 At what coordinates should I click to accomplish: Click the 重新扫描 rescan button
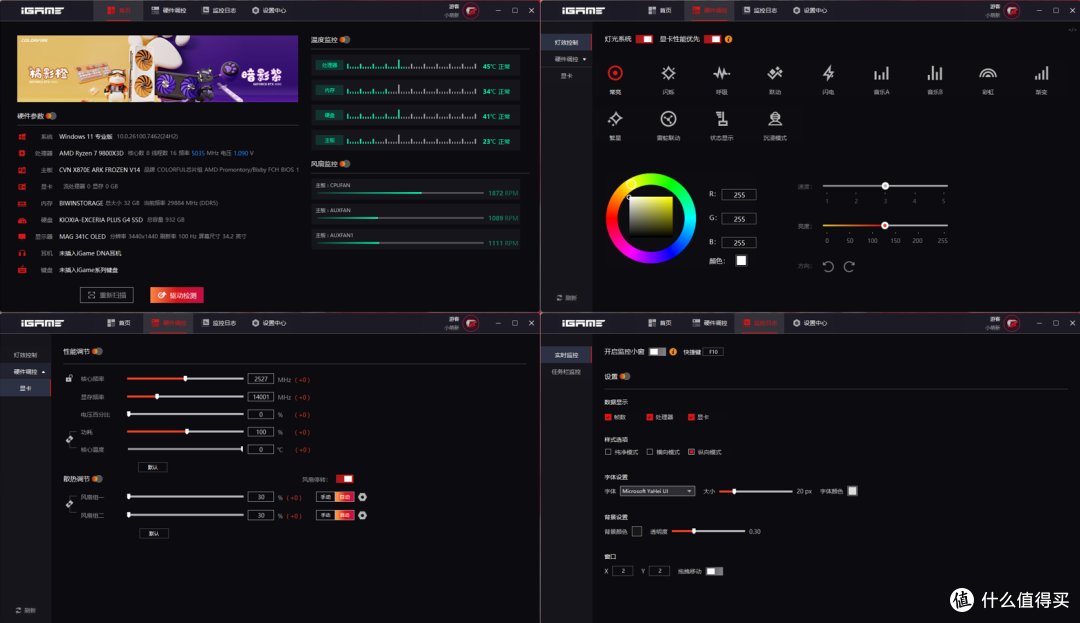[107, 295]
